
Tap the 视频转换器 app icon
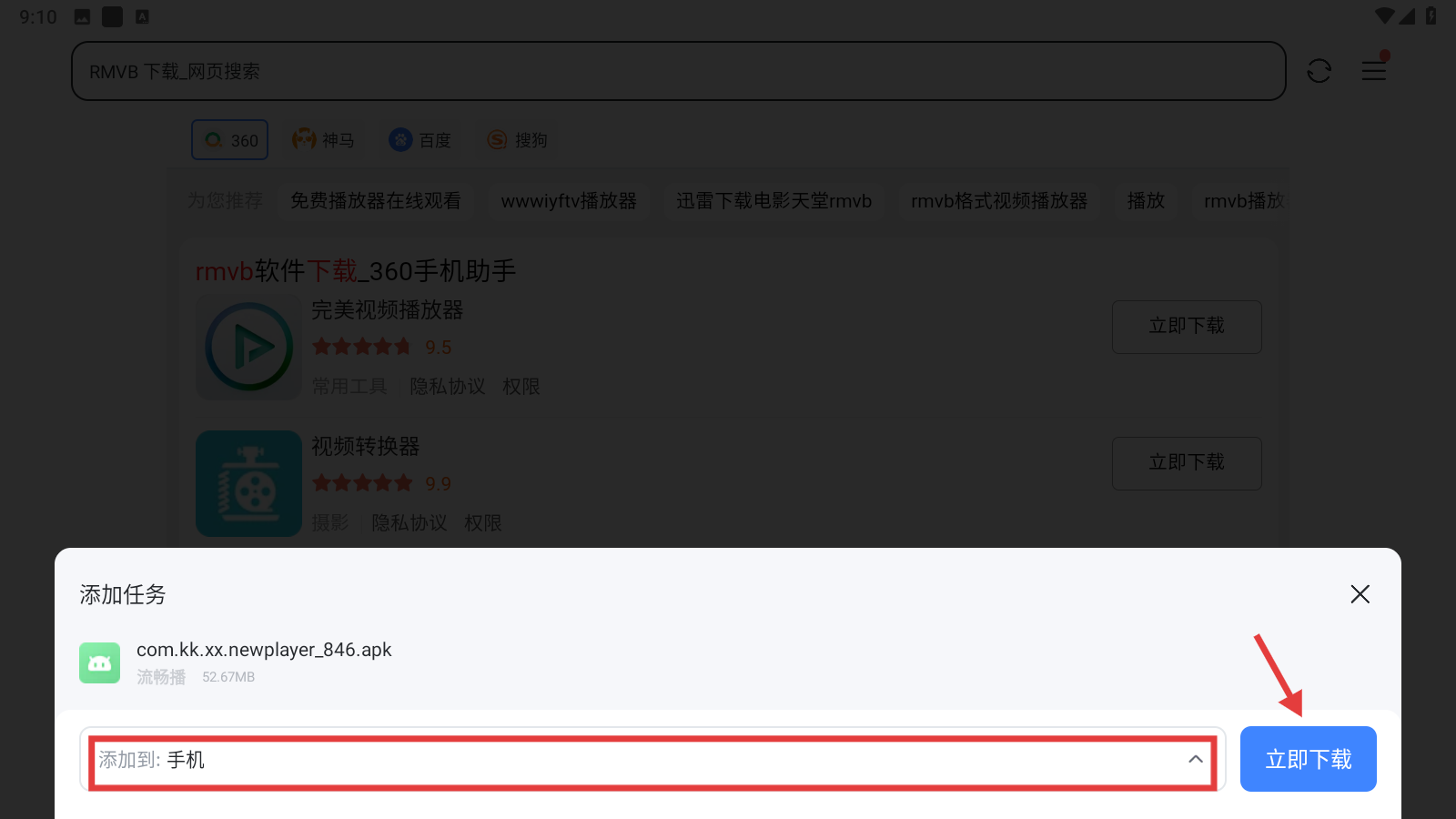[248, 483]
